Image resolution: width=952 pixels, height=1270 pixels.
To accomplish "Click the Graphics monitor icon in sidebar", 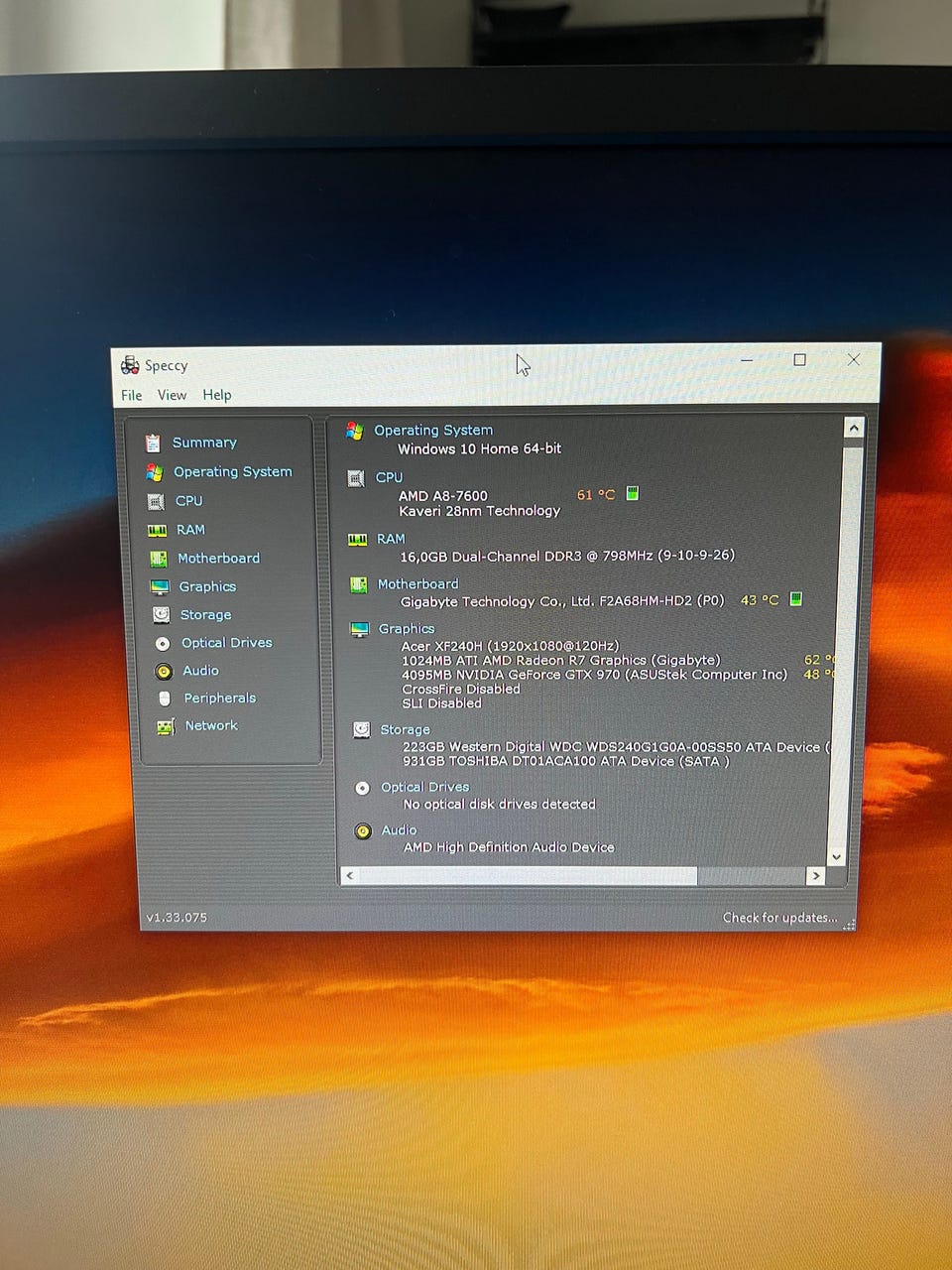I will pyautogui.click(x=160, y=586).
